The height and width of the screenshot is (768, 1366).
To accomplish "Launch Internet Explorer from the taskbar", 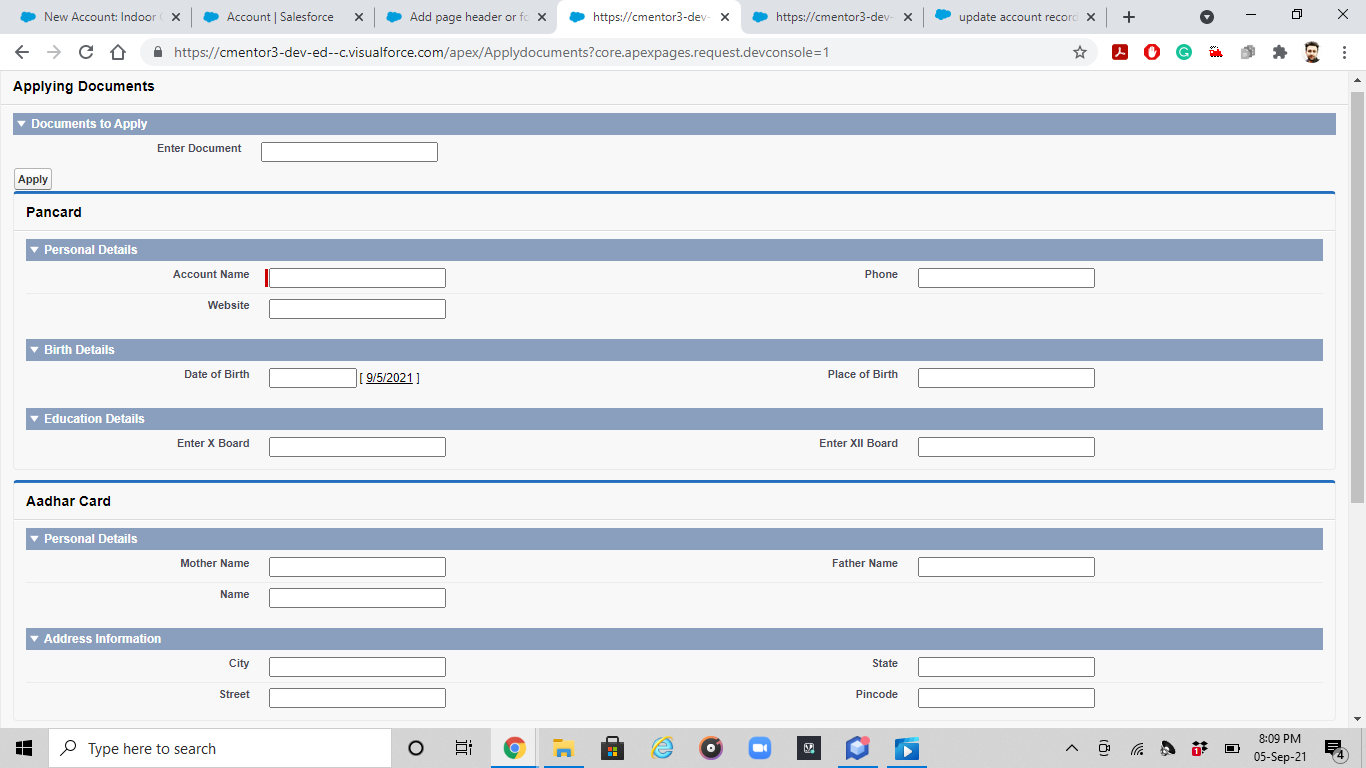I will pos(662,748).
